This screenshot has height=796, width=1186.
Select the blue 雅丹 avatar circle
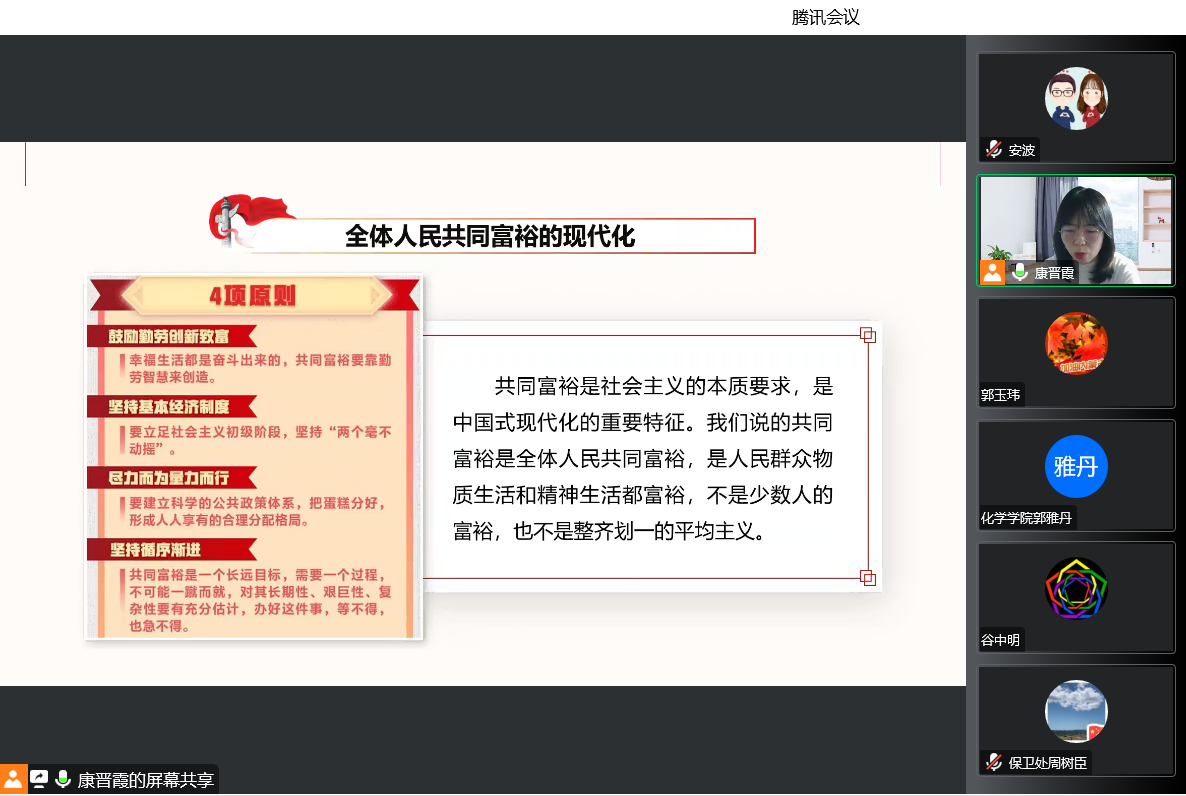coord(1076,466)
